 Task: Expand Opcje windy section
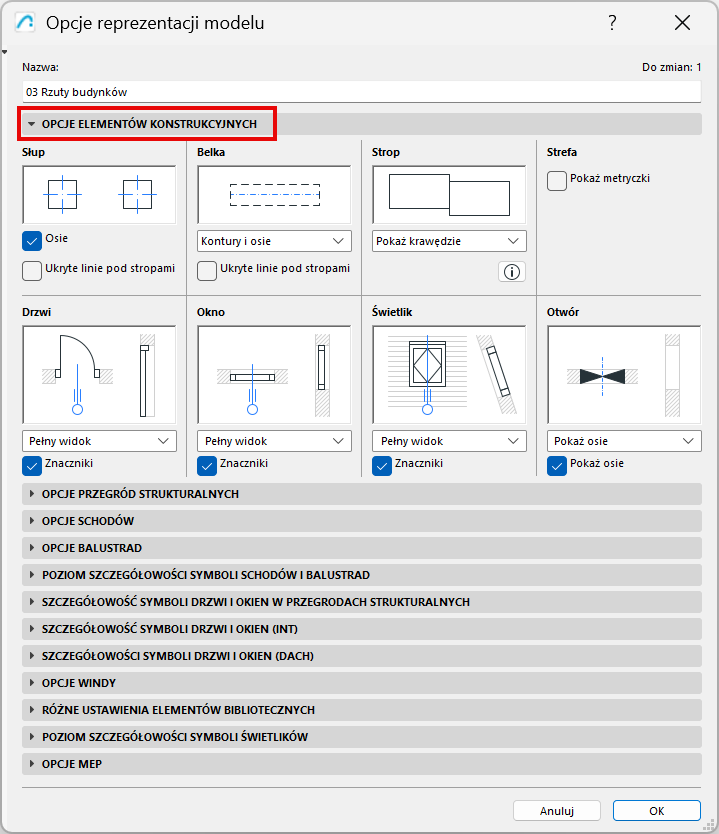click(362, 683)
